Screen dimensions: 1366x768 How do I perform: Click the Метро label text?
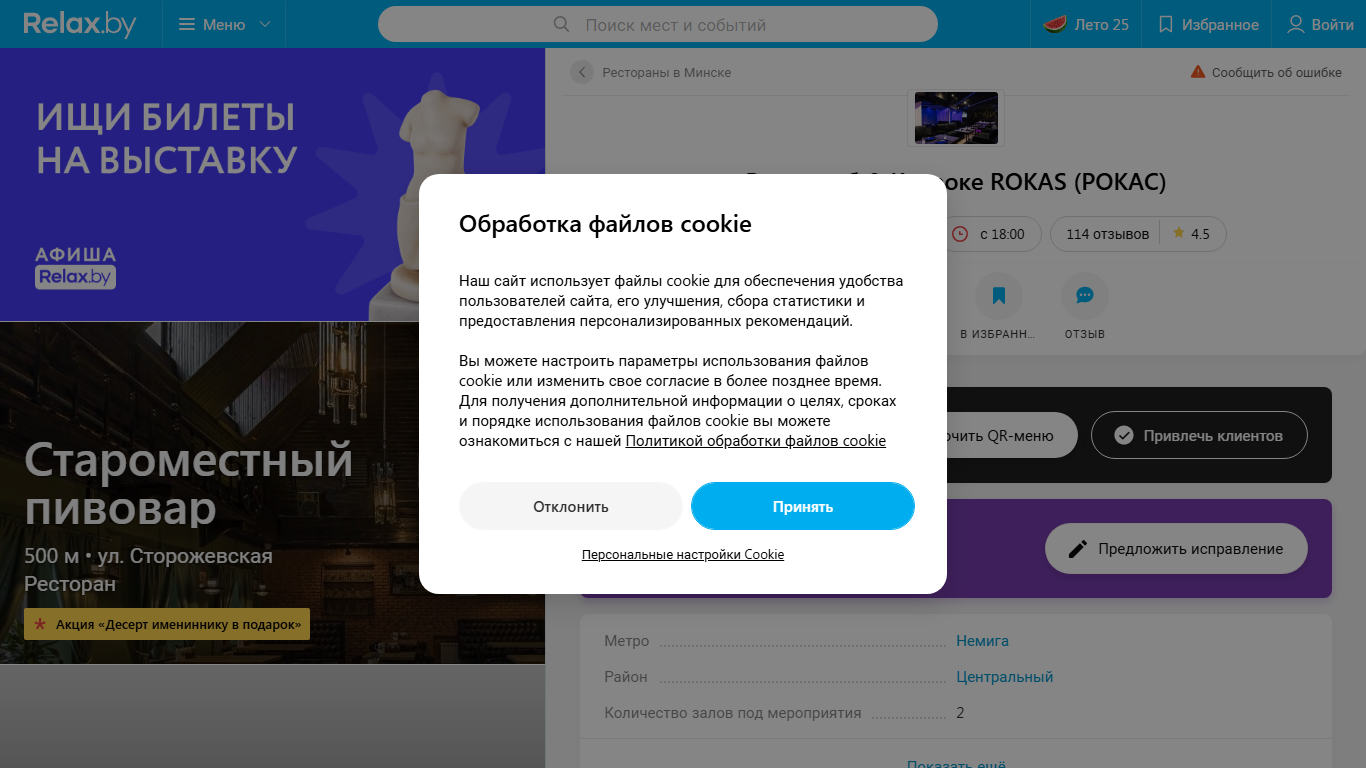627,641
